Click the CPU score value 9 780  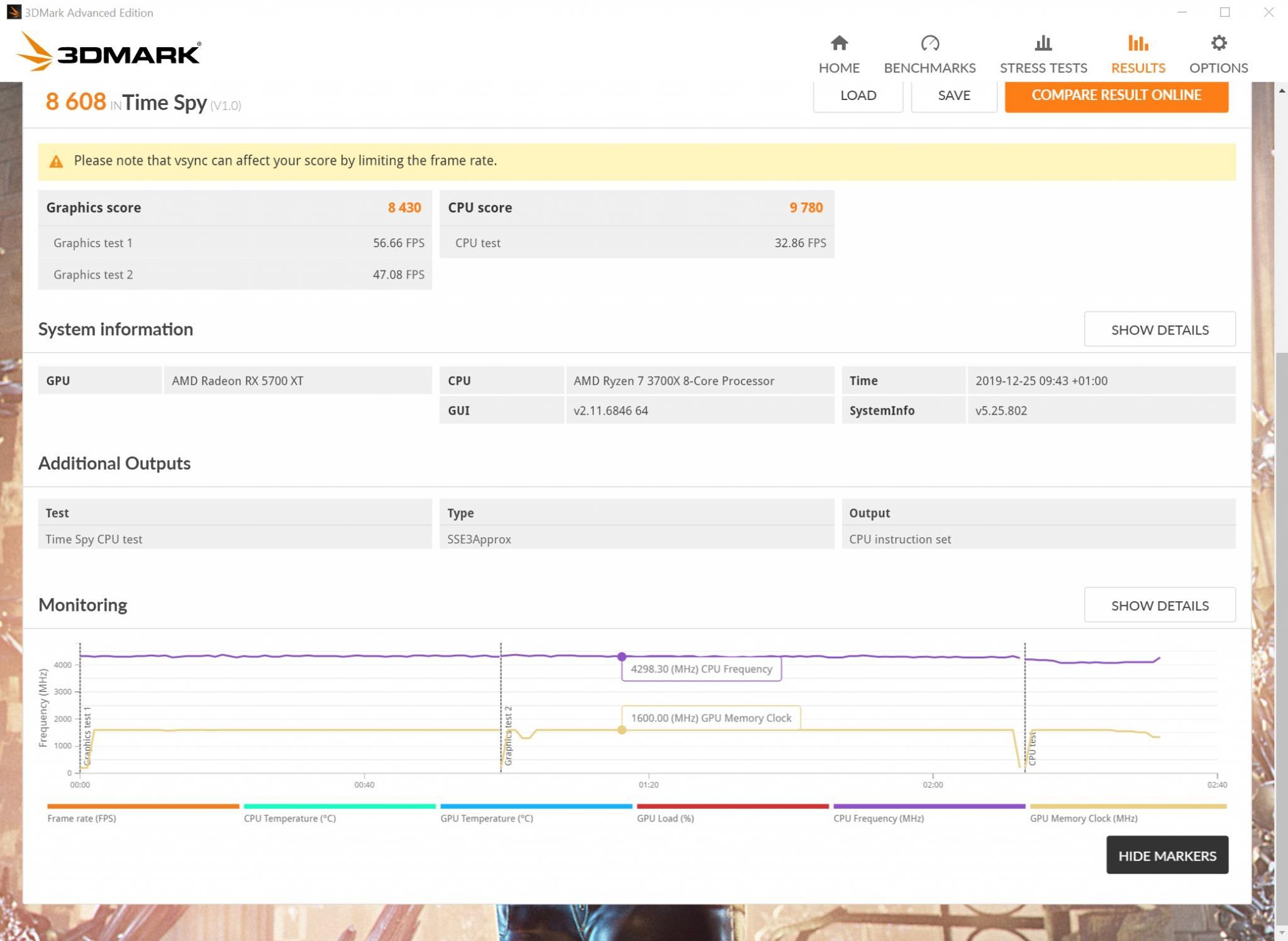coord(806,208)
